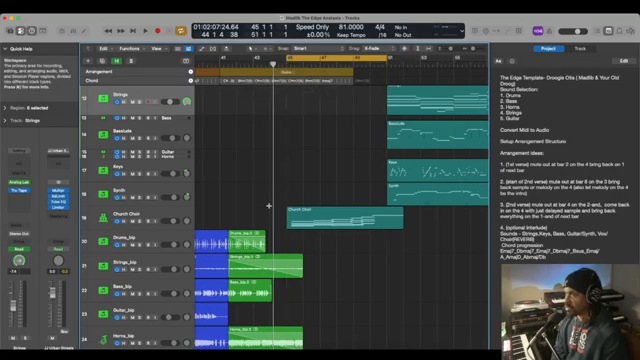The height and width of the screenshot is (360, 640).
Task: Duplicate the selected track
Action: coord(102,61)
